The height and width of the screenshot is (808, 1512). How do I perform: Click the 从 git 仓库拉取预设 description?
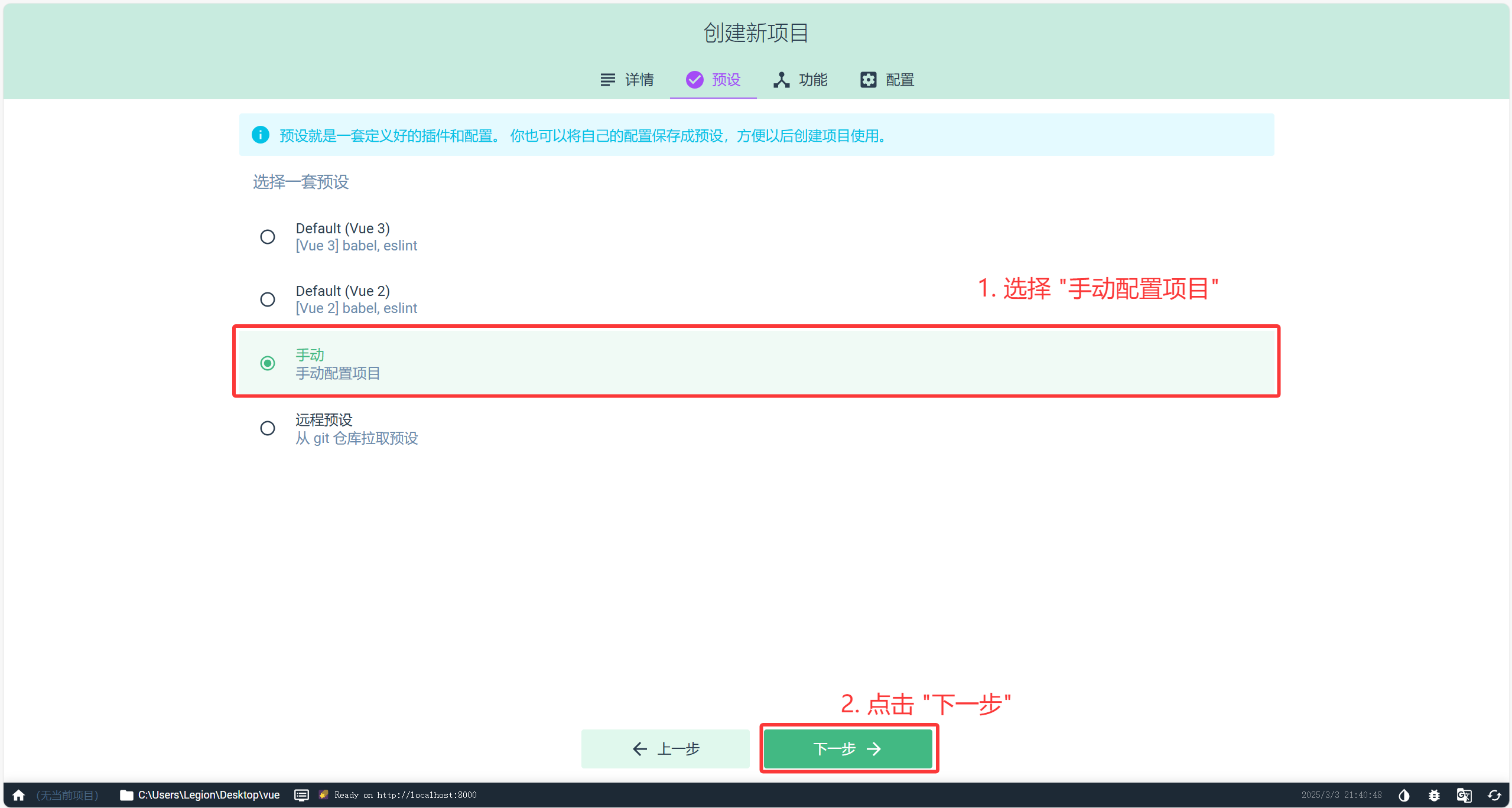(x=356, y=438)
